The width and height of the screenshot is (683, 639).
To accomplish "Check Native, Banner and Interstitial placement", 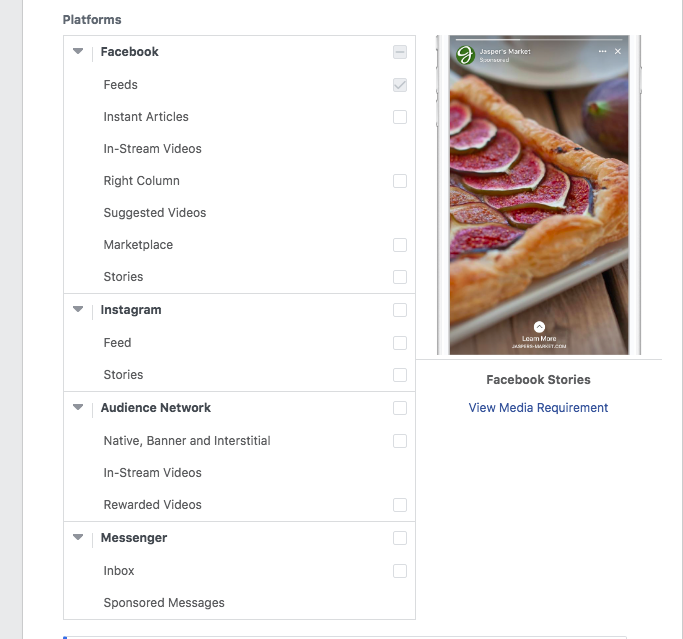I will pyautogui.click(x=400, y=441).
